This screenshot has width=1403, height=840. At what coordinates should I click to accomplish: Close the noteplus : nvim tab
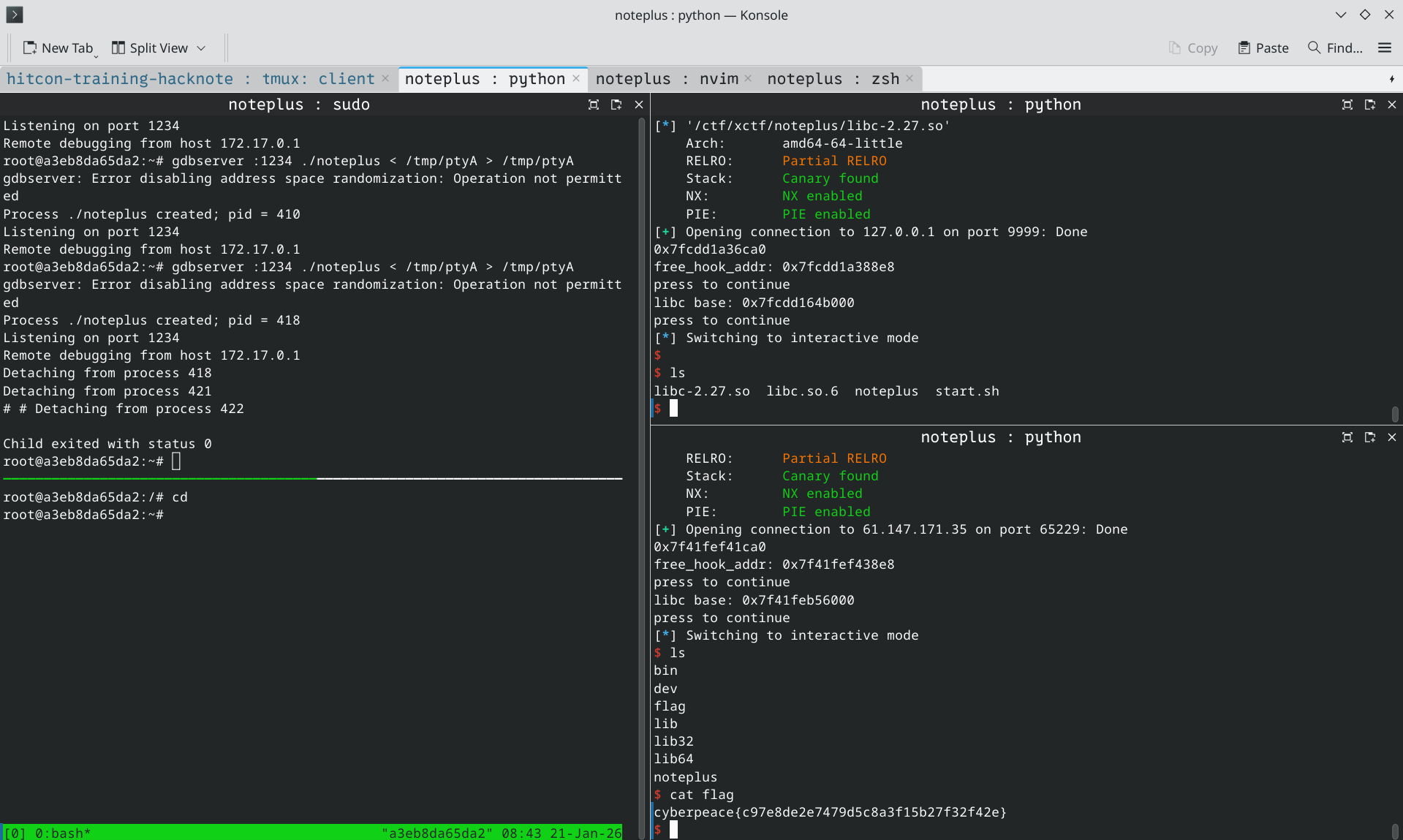(x=748, y=78)
